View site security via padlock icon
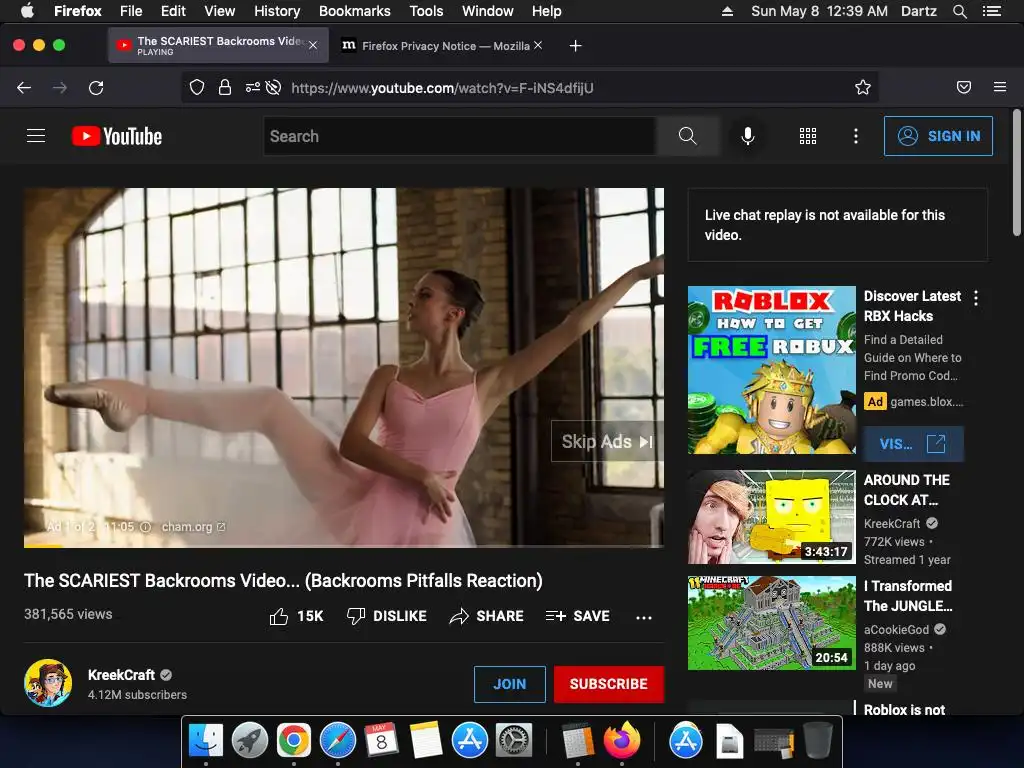 (x=225, y=88)
